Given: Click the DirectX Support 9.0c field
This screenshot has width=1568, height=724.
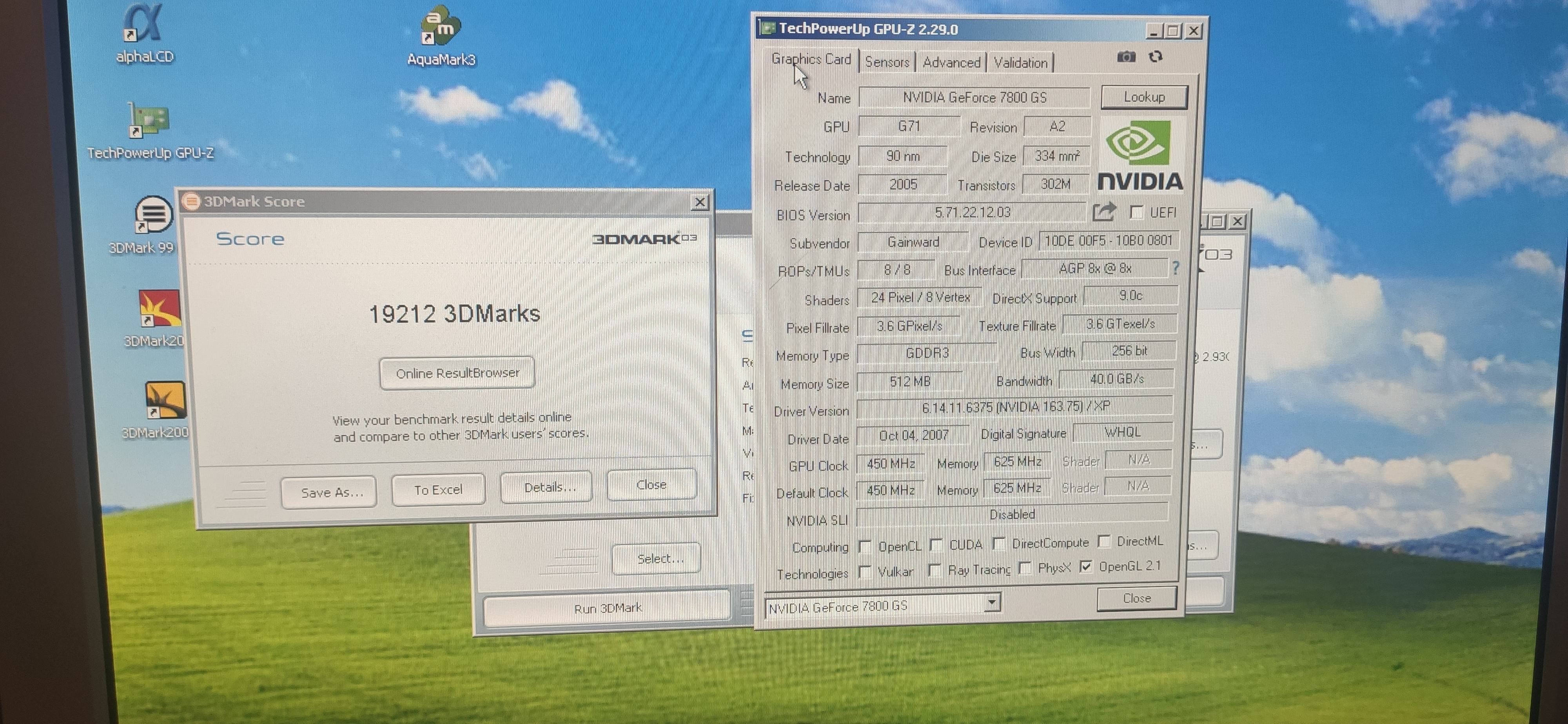Looking at the screenshot, I should pos(1131,295).
